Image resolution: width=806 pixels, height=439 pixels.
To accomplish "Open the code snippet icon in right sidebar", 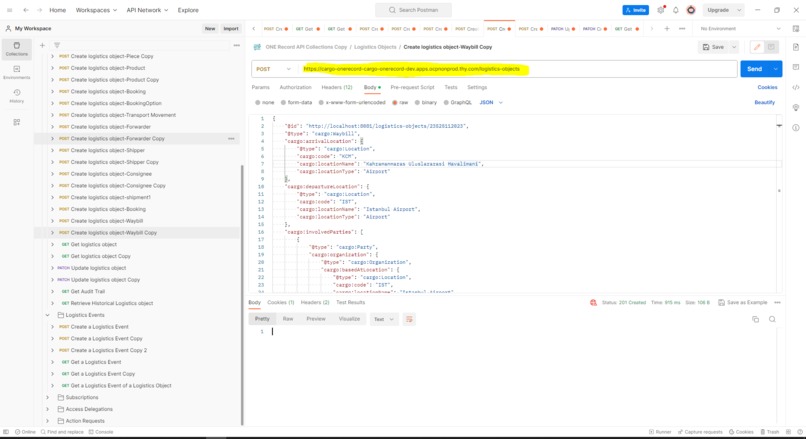I will pyautogui.click(x=796, y=87).
